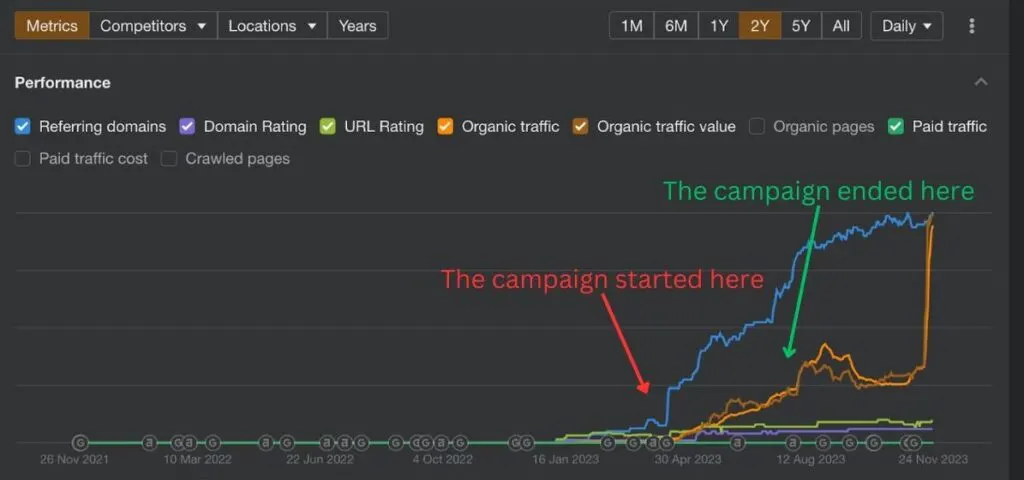Viewport: 1024px width, 480px height.
Task: Click the 'a' marker just above the 12 Aug 2023 label
Action: click(x=793, y=443)
